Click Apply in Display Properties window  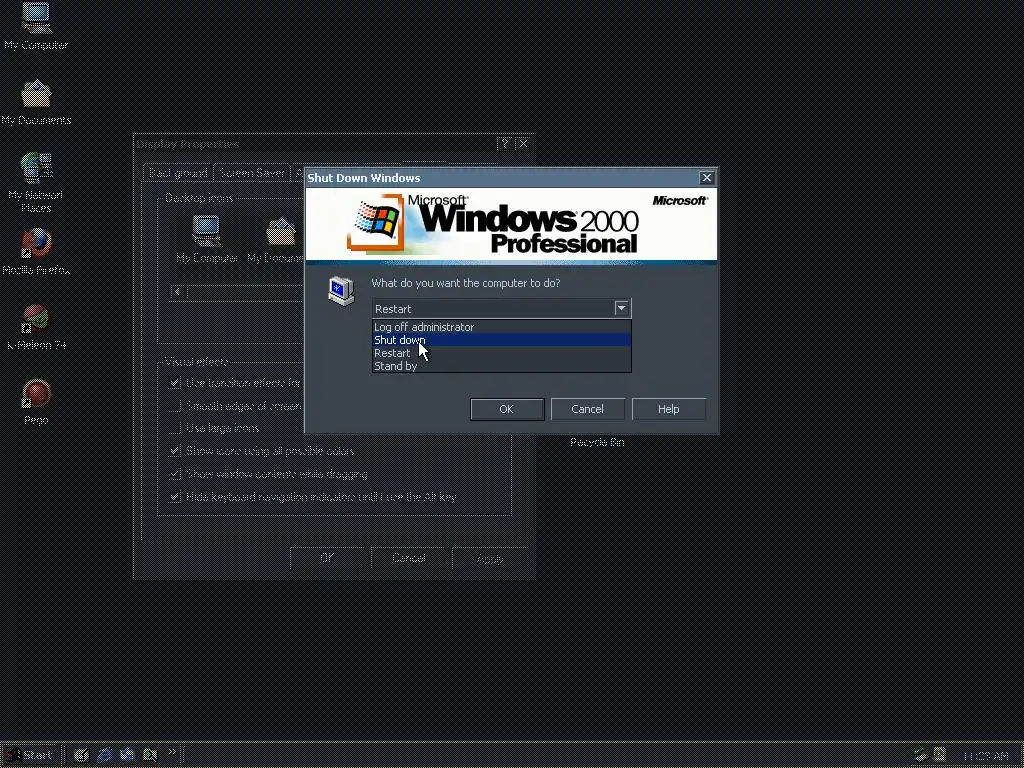pos(489,558)
